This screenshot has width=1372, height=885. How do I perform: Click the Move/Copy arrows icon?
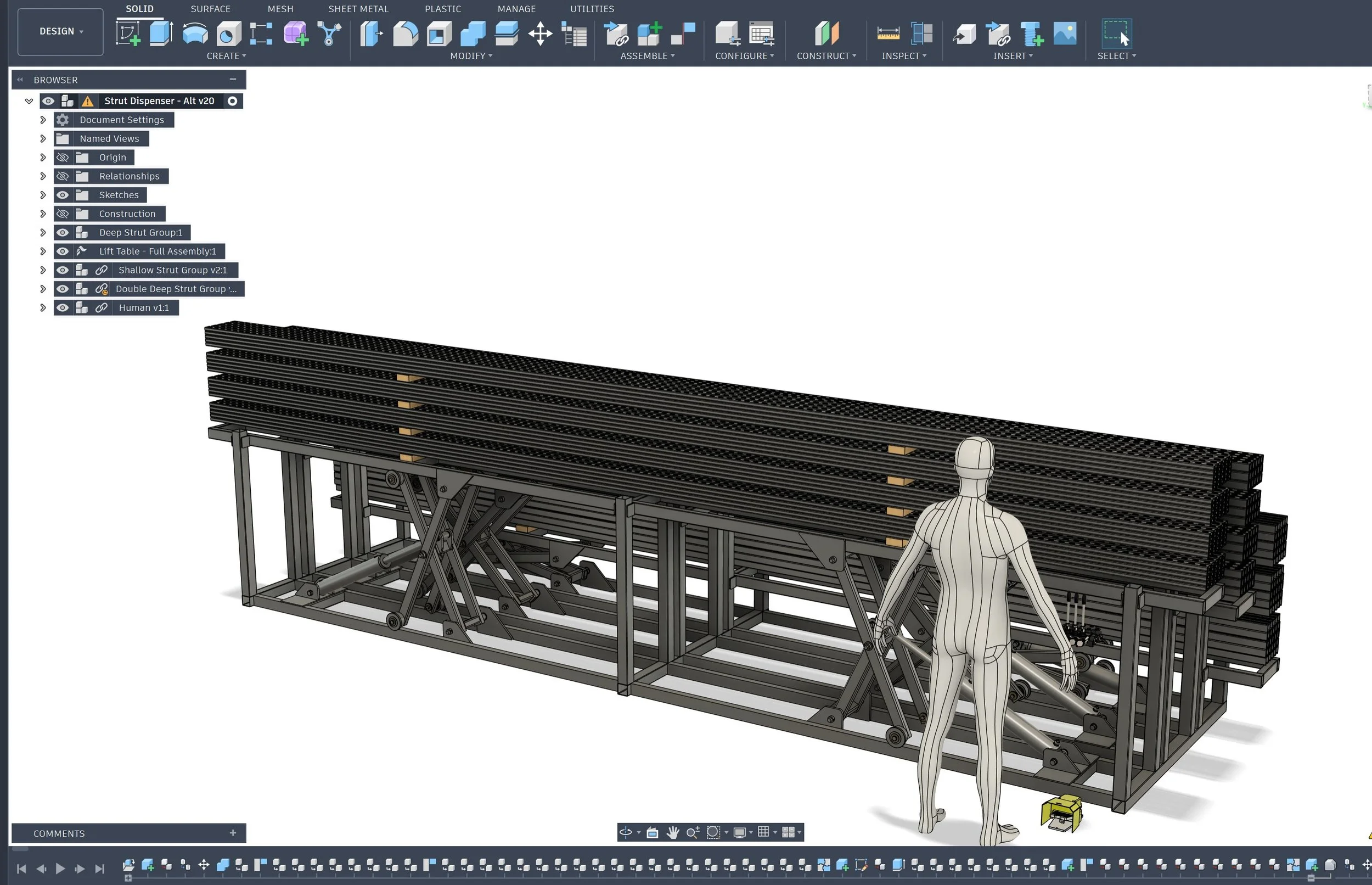tap(540, 33)
